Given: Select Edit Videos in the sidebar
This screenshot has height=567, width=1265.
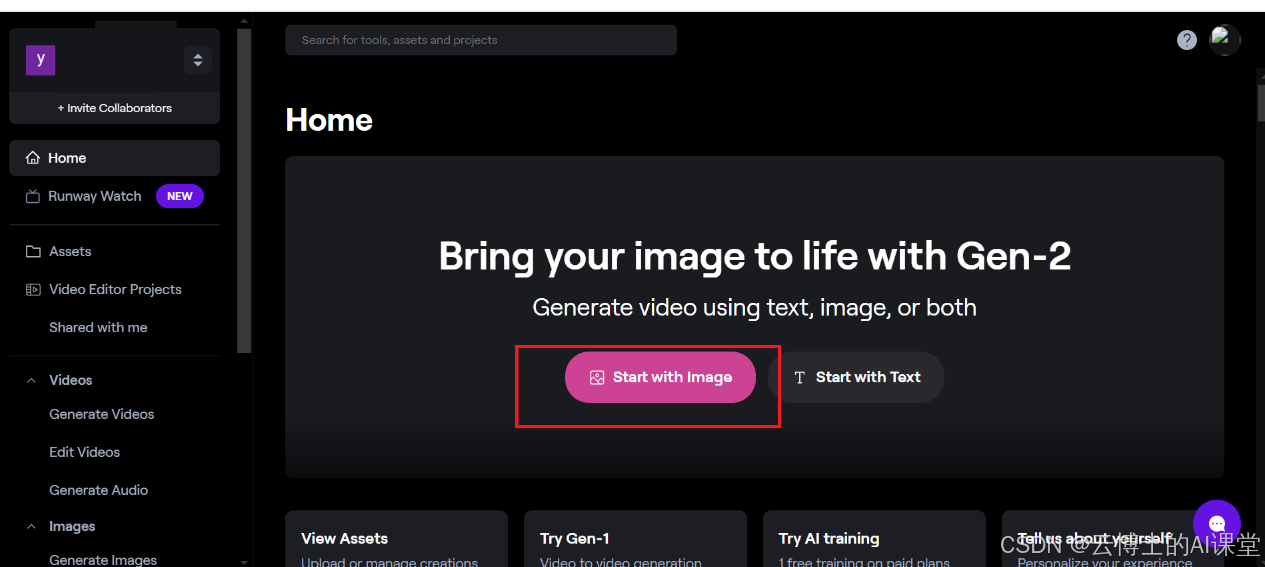Looking at the screenshot, I should tap(85, 452).
